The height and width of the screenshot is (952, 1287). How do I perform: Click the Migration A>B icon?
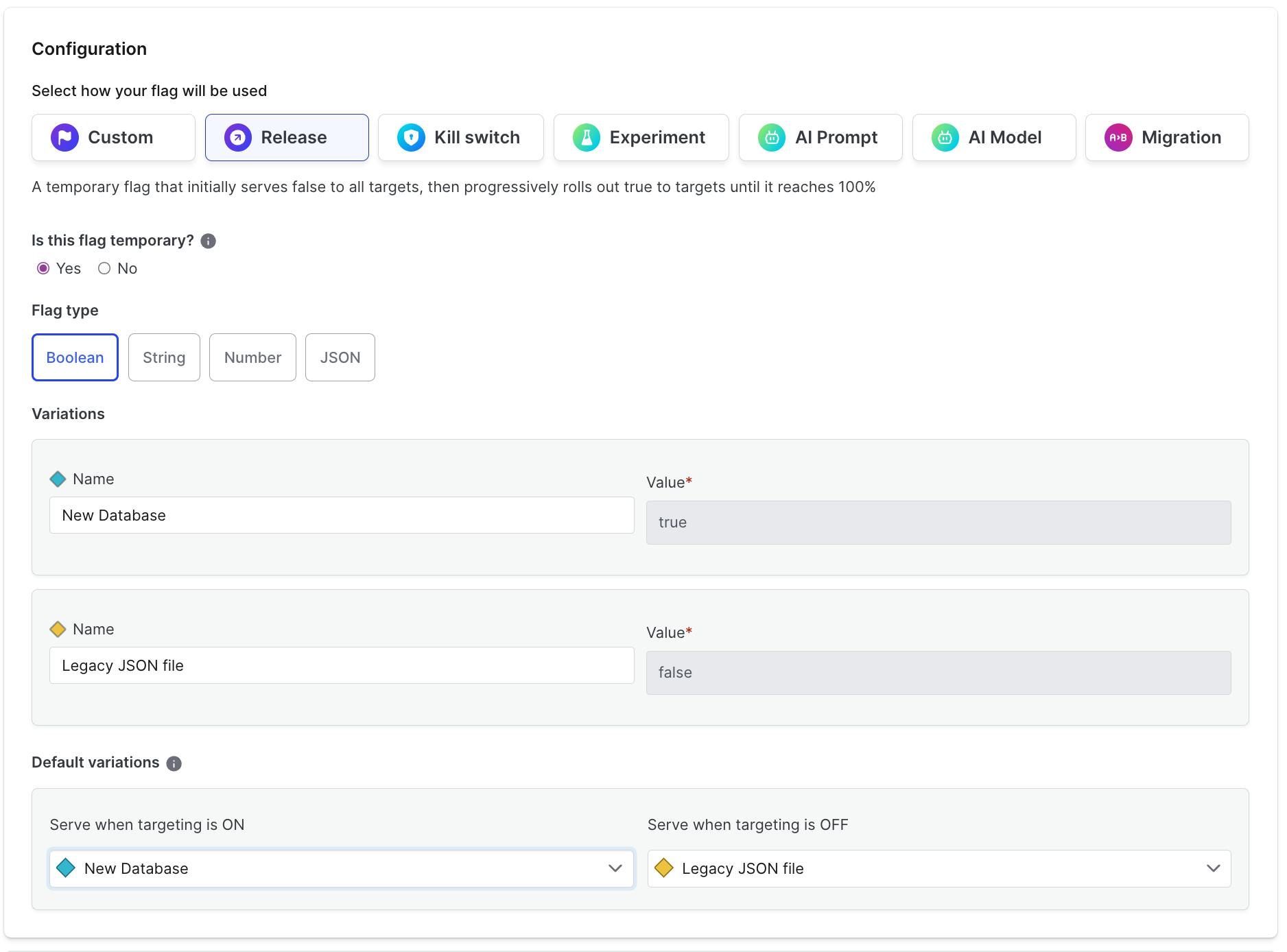pos(1118,138)
